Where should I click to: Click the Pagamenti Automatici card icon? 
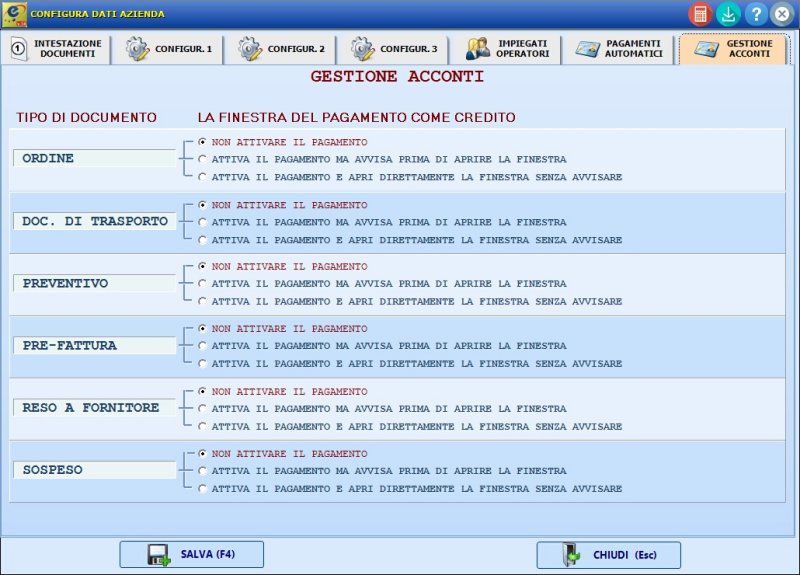tap(588, 49)
